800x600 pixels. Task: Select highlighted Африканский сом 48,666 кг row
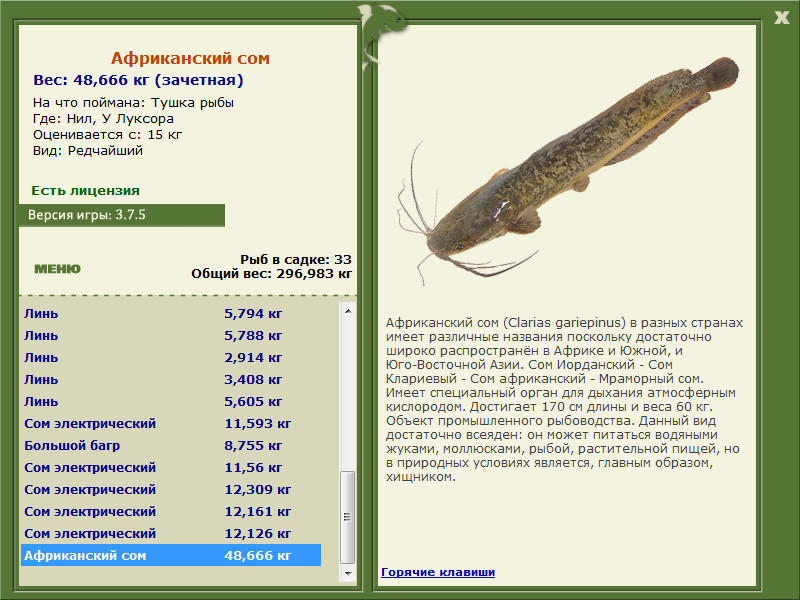[171, 555]
